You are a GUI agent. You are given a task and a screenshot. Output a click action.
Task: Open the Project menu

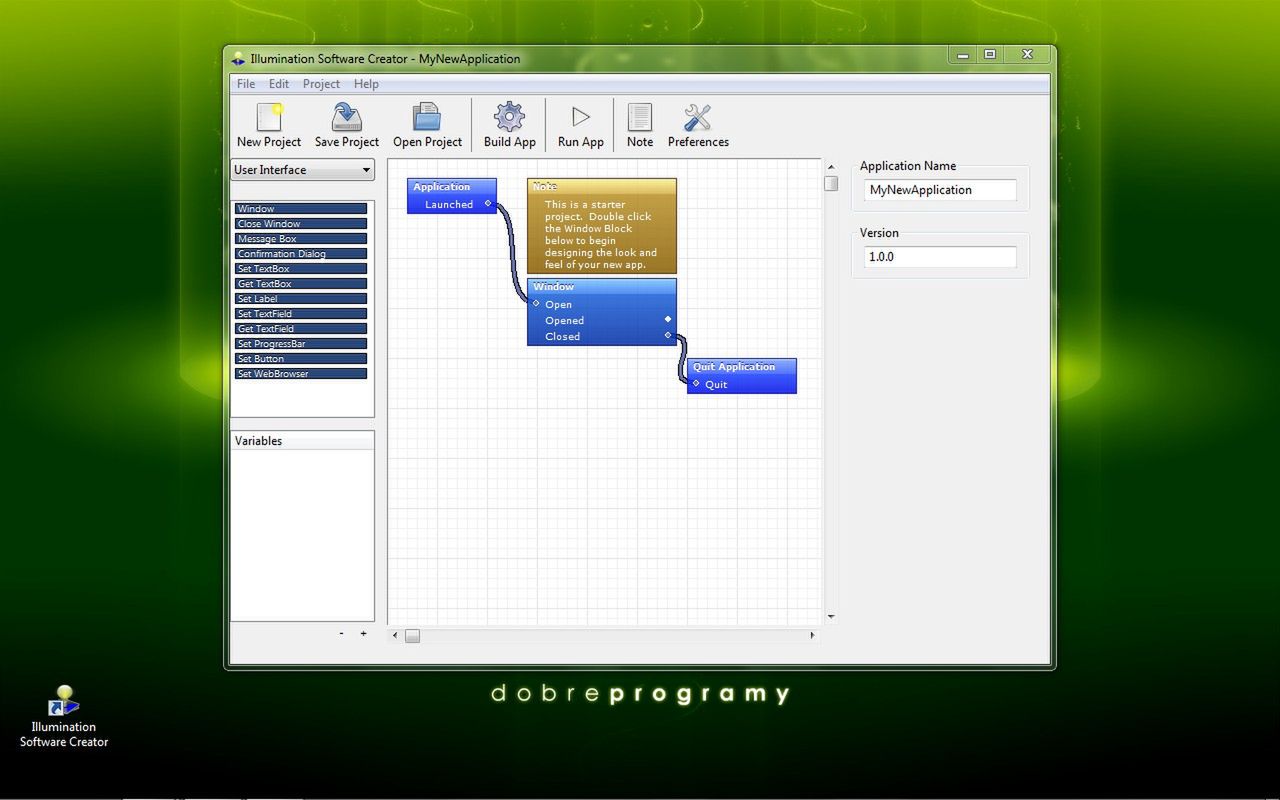[x=321, y=84]
